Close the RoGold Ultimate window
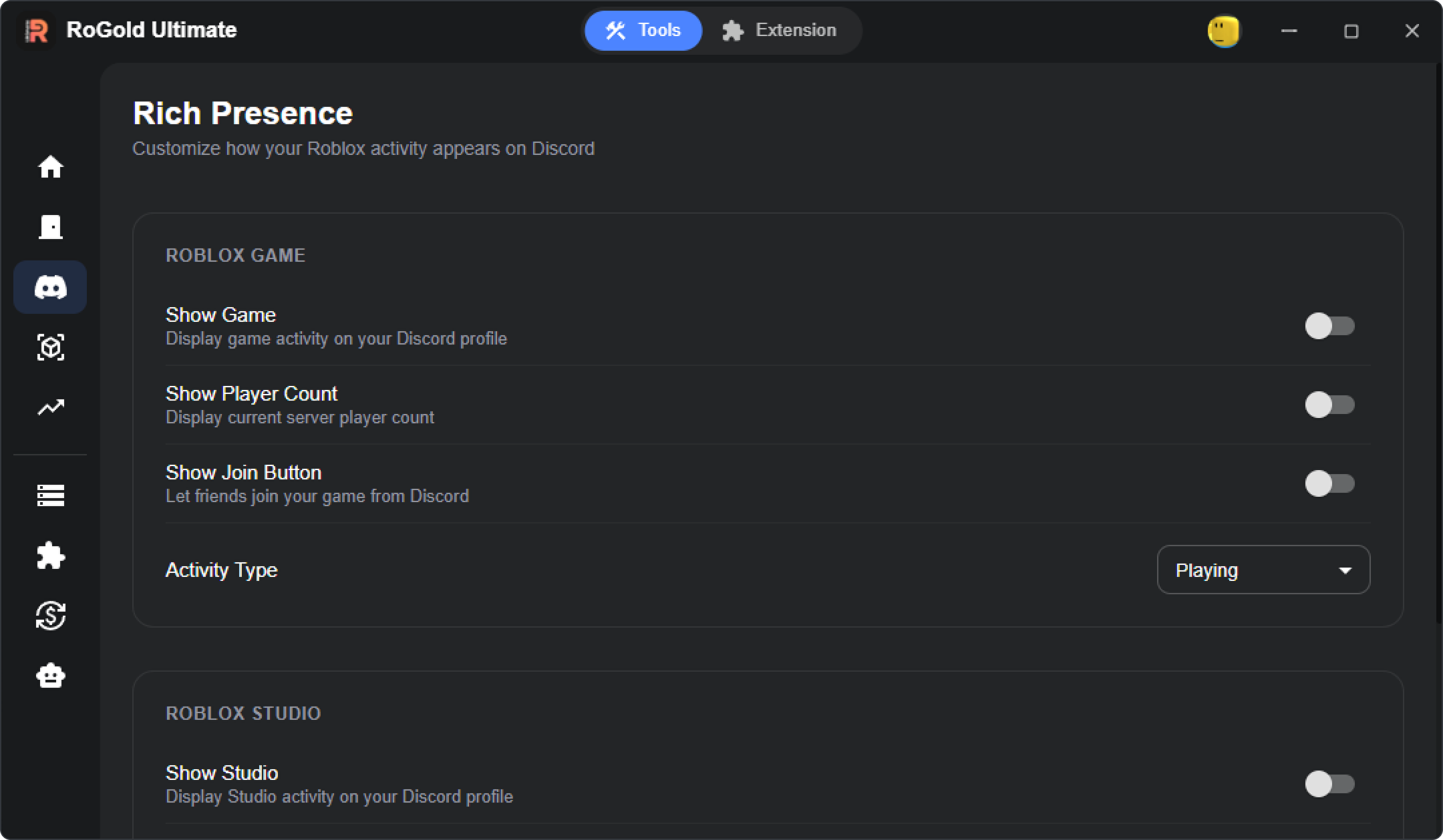Viewport: 1443px width, 840px height. (1412, 31)
